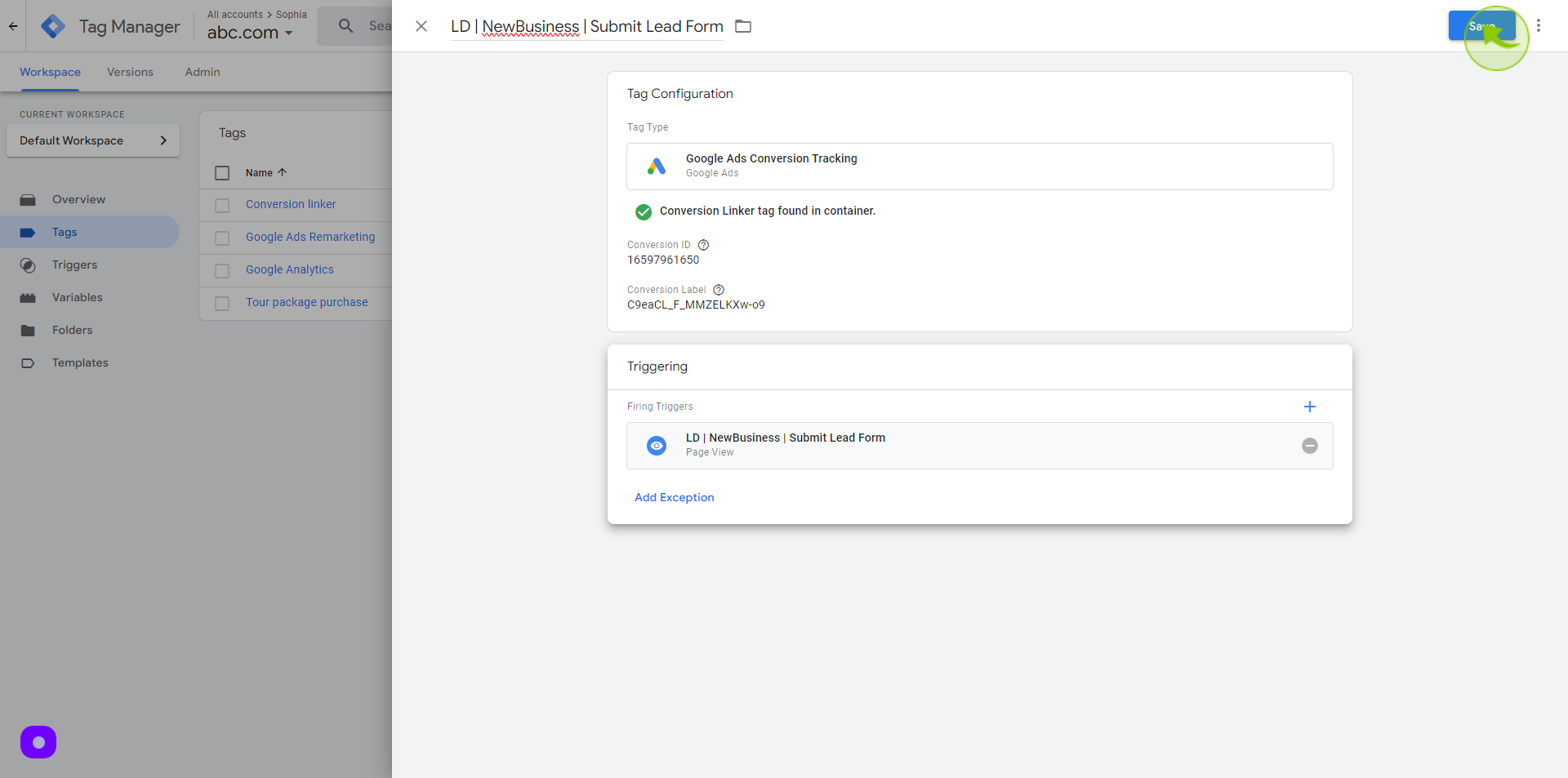This screenshot has width=1568, height=778.
Task: Remove the Submit Lead Form trigger
Action: pyautogui.click(x=1310, y=446)
